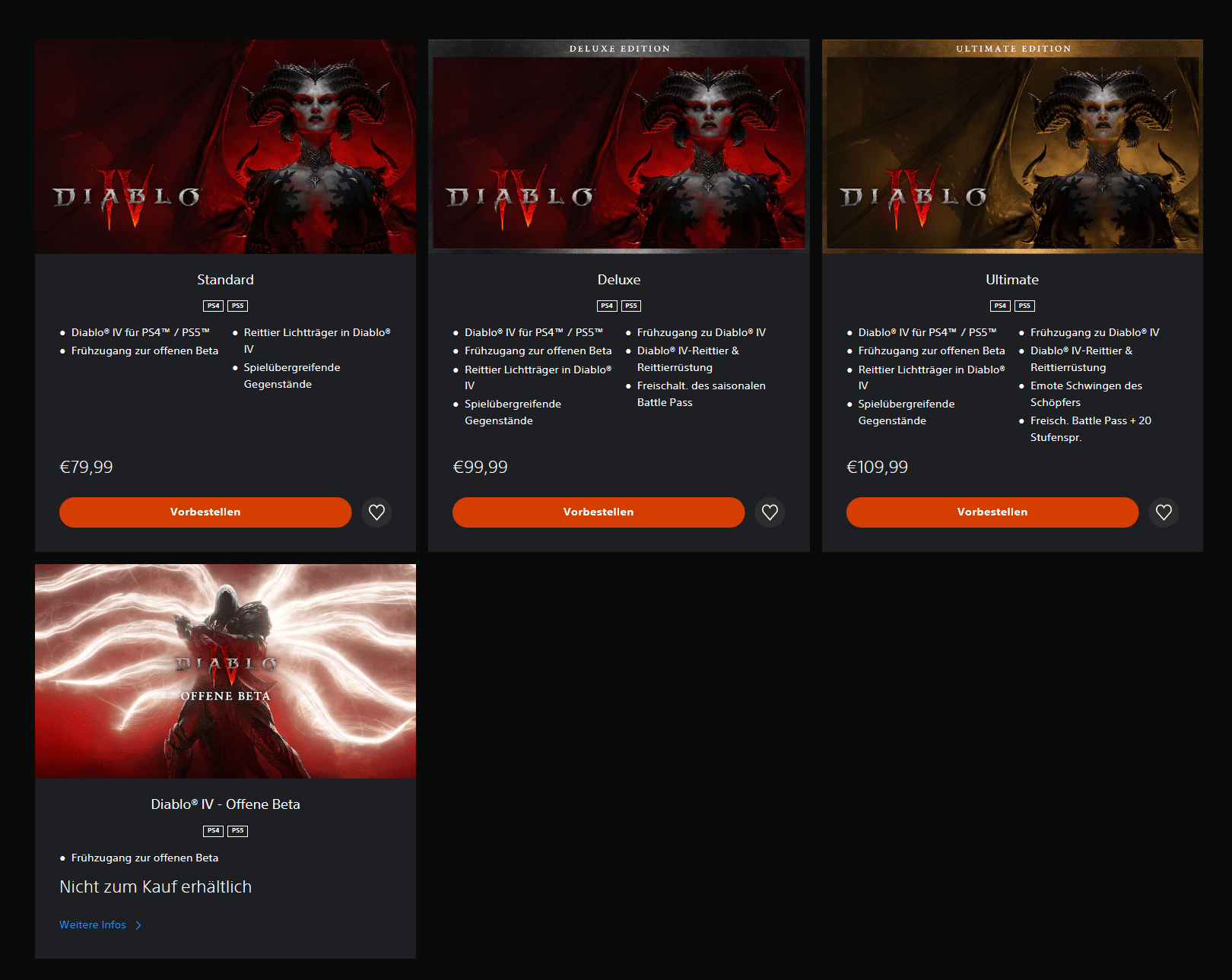Screen dimensions: 1232x980
Task: Preorder the Ultimate edition with Vorbestellen
Action: [992, 512]
